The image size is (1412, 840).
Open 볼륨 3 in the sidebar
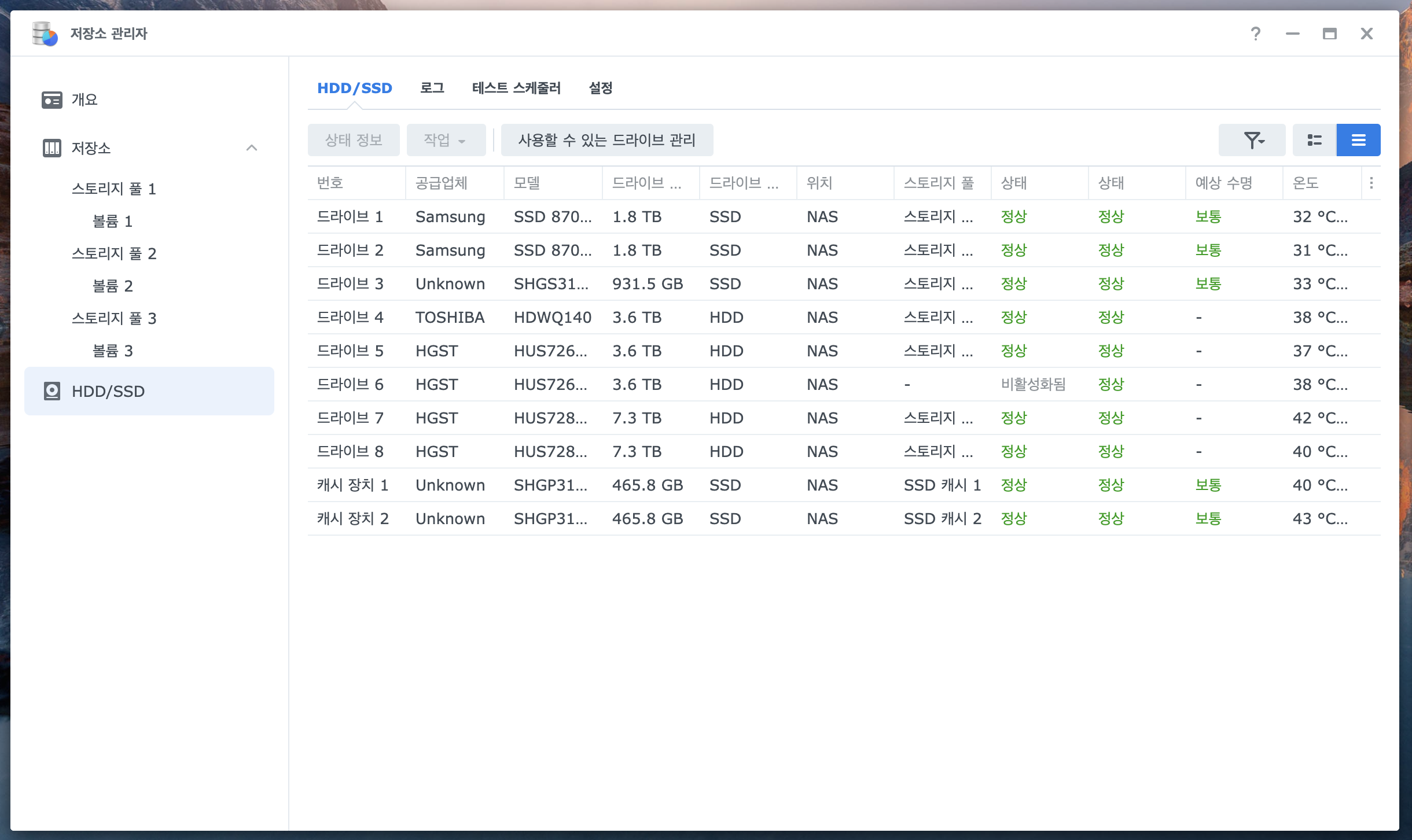point(113,351)
